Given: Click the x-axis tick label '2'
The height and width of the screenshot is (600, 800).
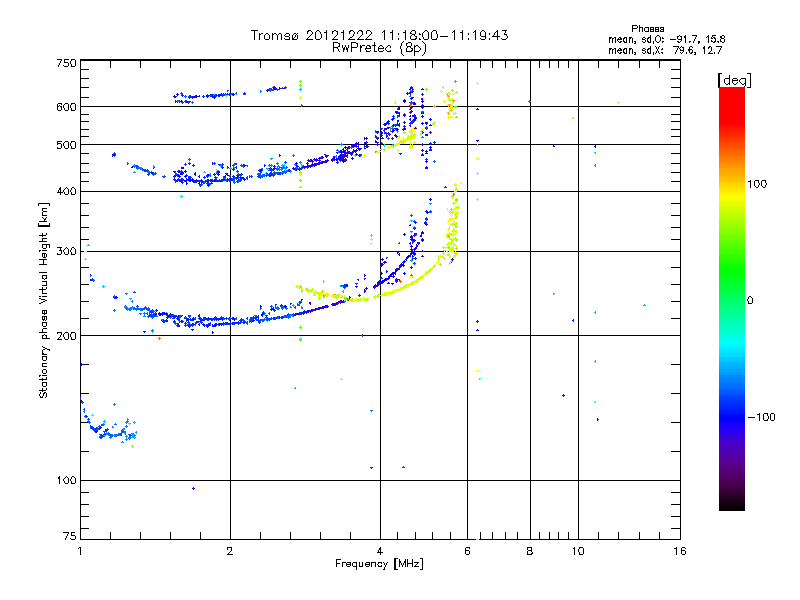Looking at the screenshot, I should 230,551.
